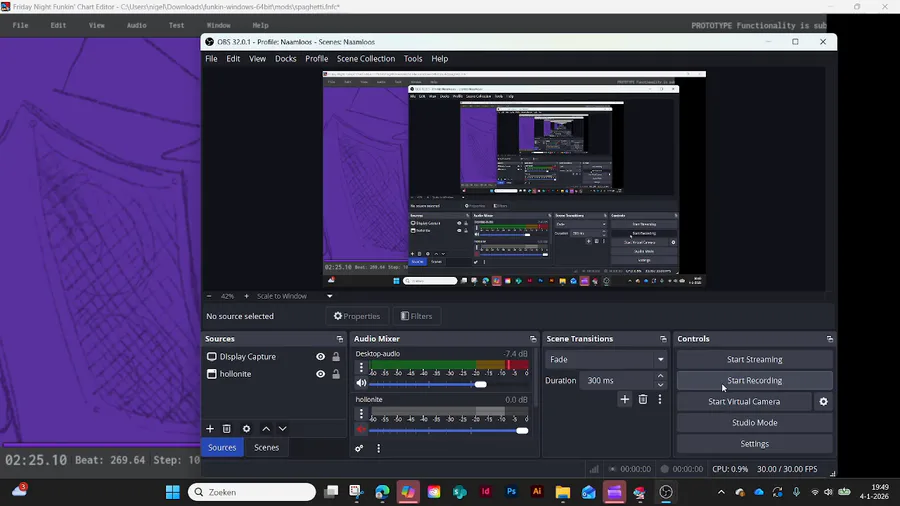Zoom in preview with plus icon

(246, 296)
